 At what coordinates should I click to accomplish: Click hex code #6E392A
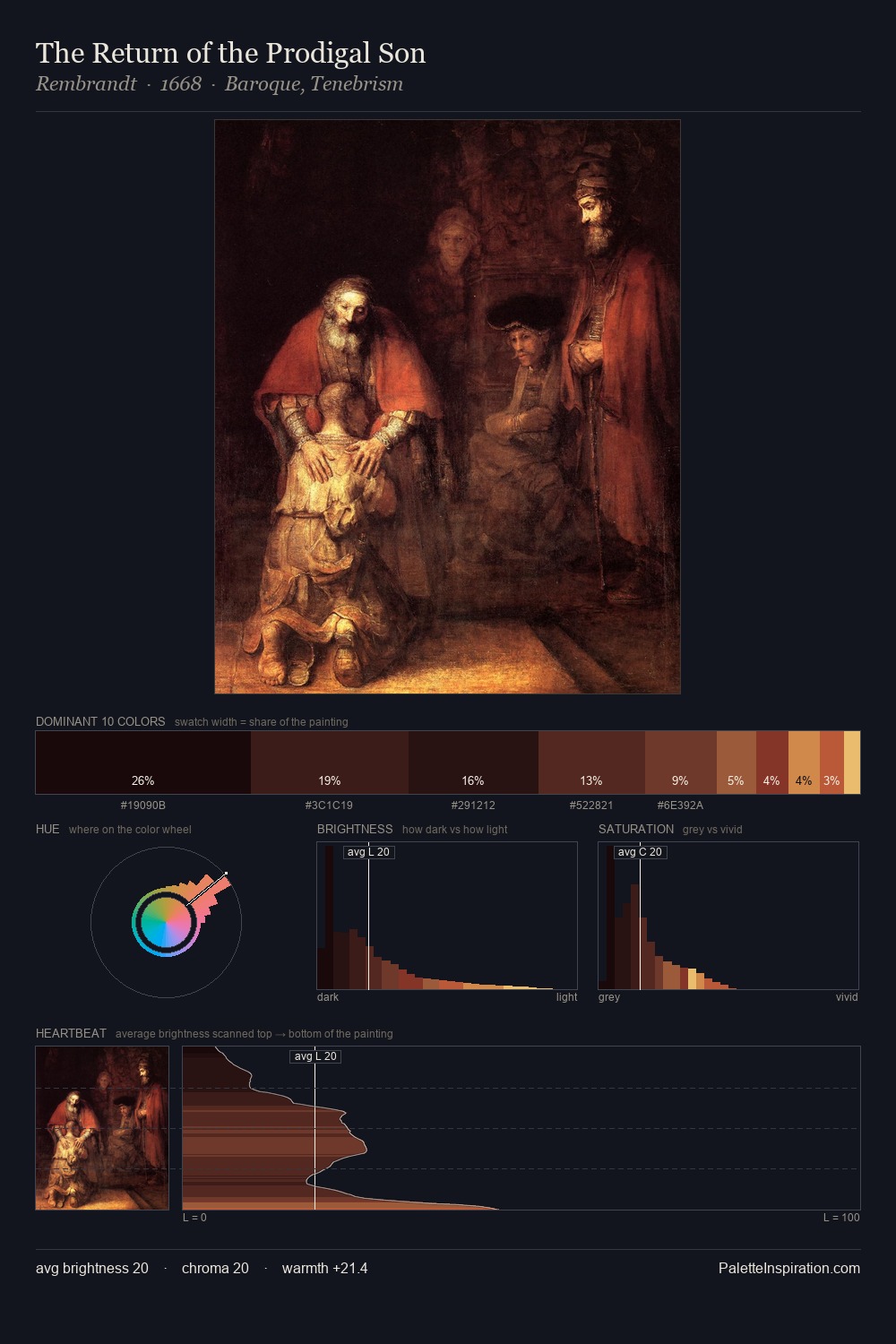(680, 806)
